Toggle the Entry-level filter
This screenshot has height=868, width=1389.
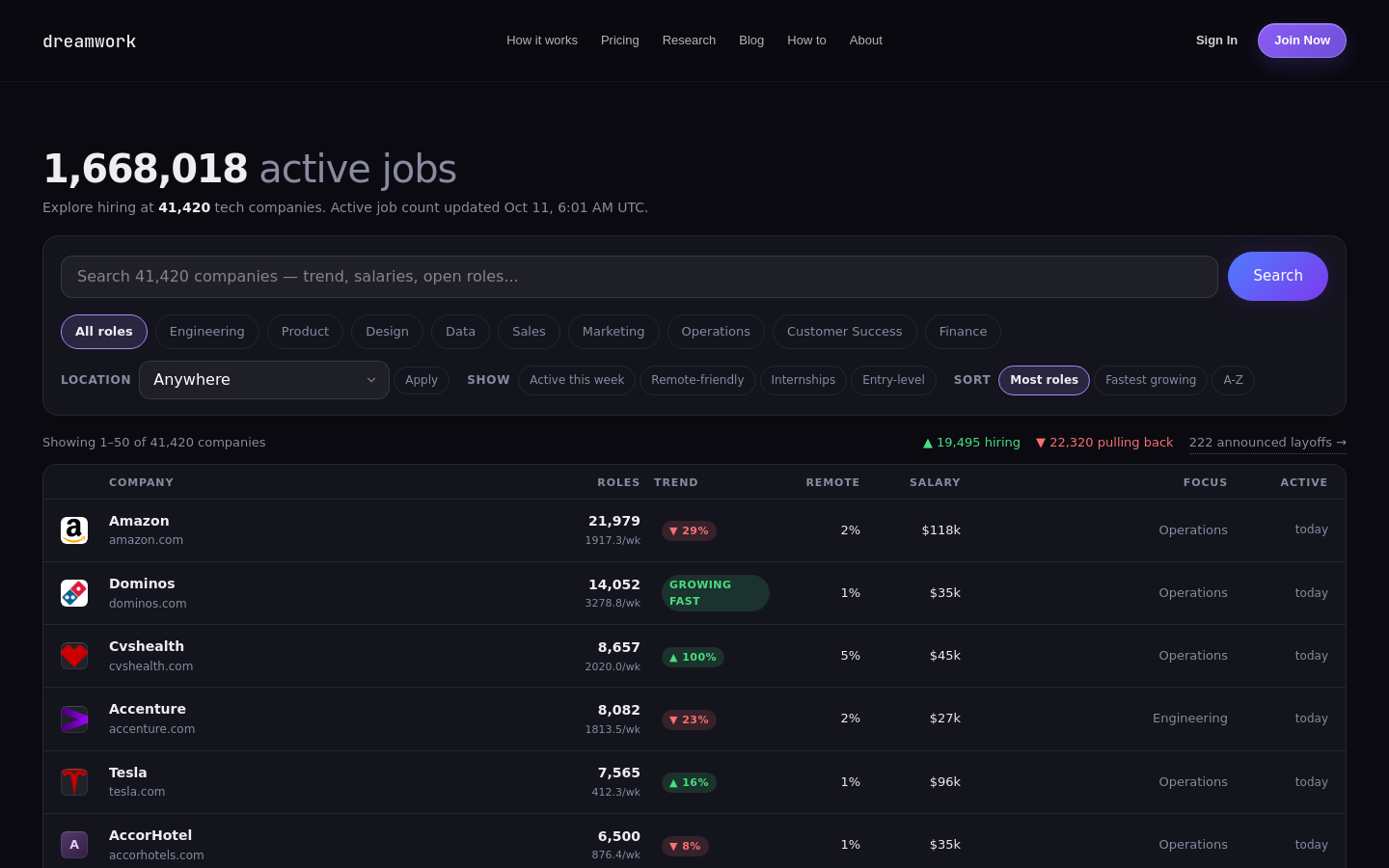(x=893, y=380)
